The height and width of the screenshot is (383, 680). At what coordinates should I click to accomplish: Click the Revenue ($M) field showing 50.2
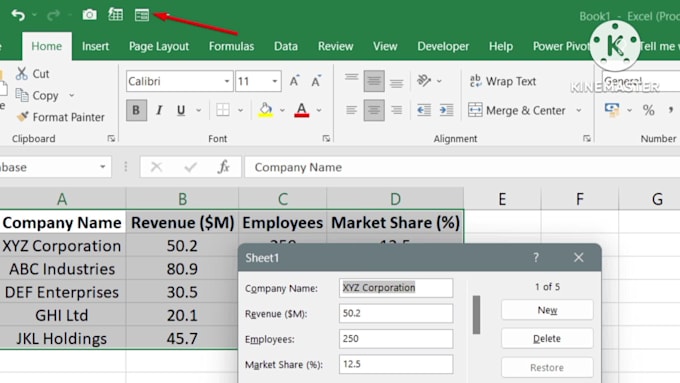(396, 313)
